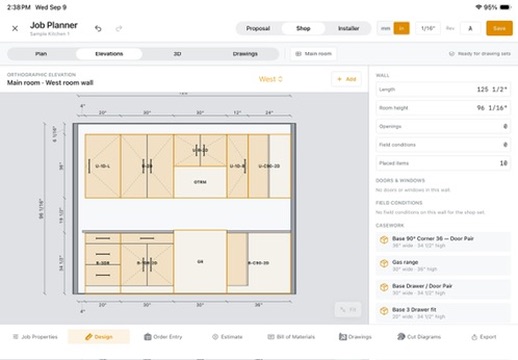Redo the last undone action
Image resolution: width=518 pixels, height=360 pixels.
(x=119, y=28)
